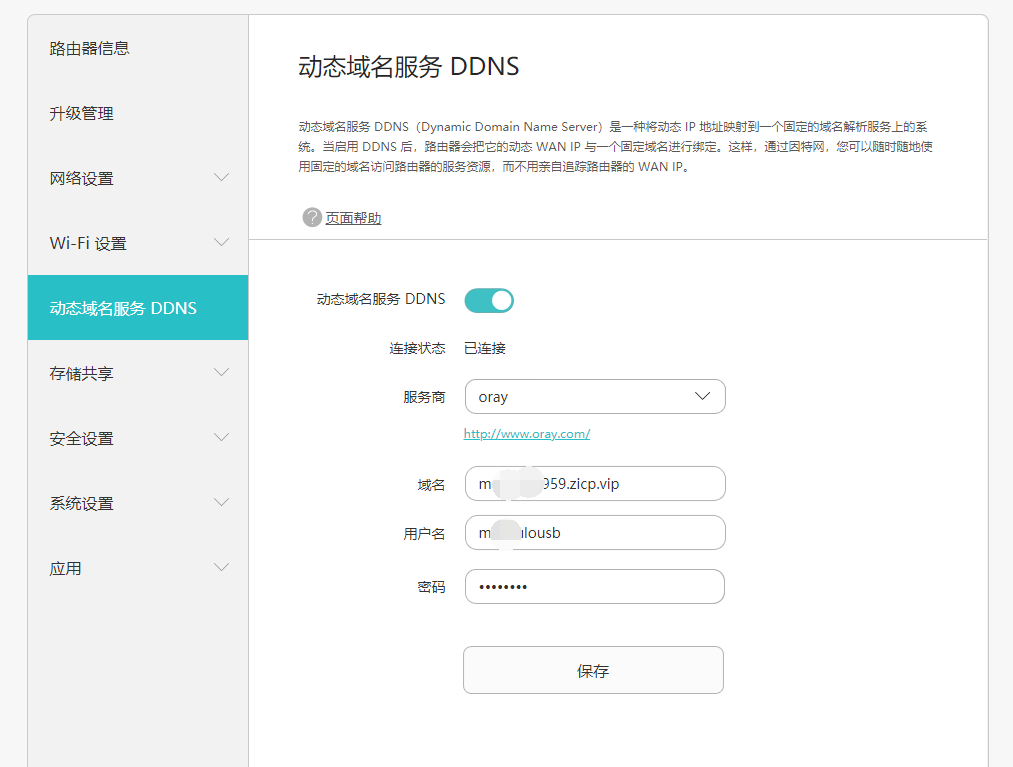Click the 网络设置 menu label
Image resolution: width=1013 pixels, height=767 pixels.
point(82,178)
